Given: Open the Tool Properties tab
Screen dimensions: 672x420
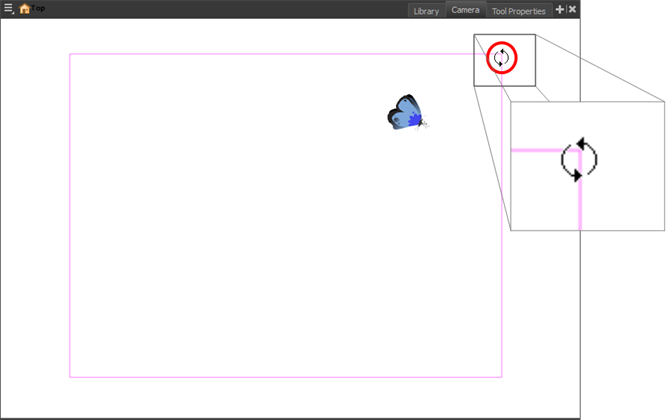Looking at the screenshot, I should [519, 11].
